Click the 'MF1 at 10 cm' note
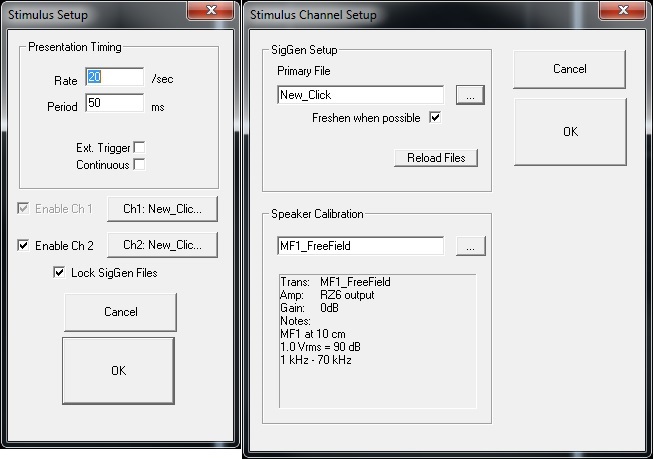Screen dimensions: 654x459 point(313,334)
